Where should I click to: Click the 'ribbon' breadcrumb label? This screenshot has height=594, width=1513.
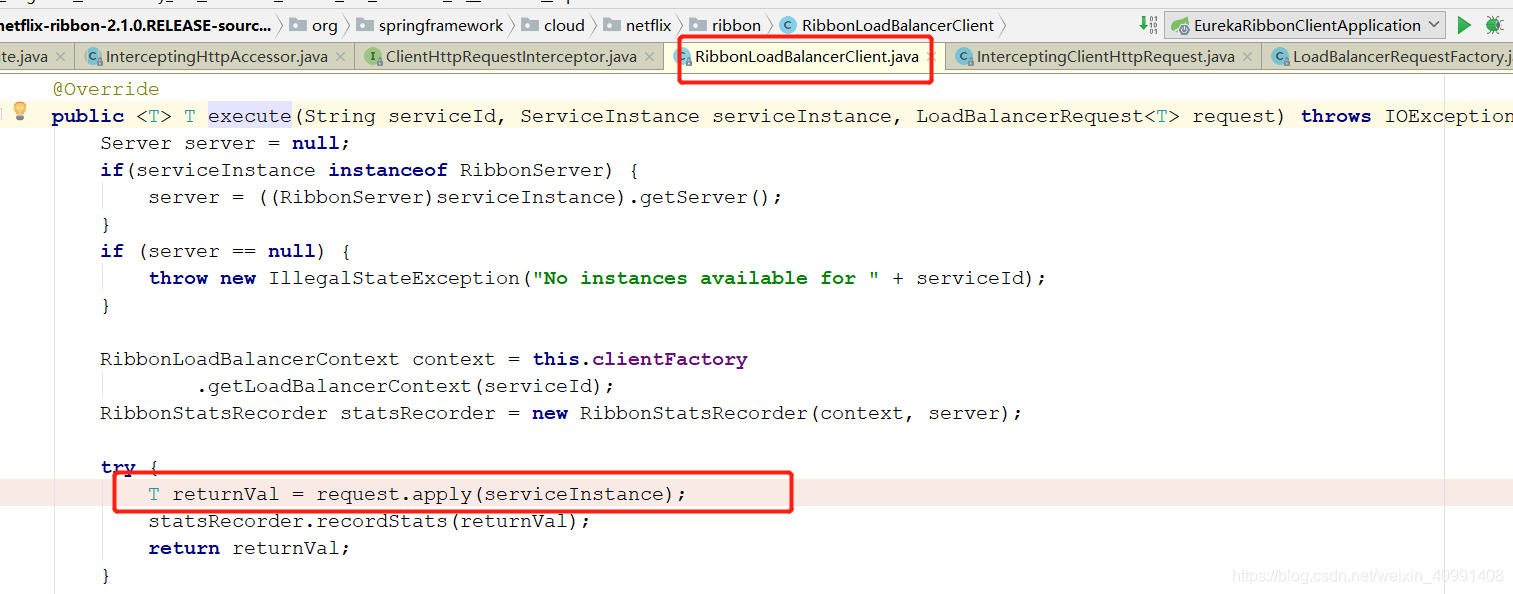(x=736, y=25)
